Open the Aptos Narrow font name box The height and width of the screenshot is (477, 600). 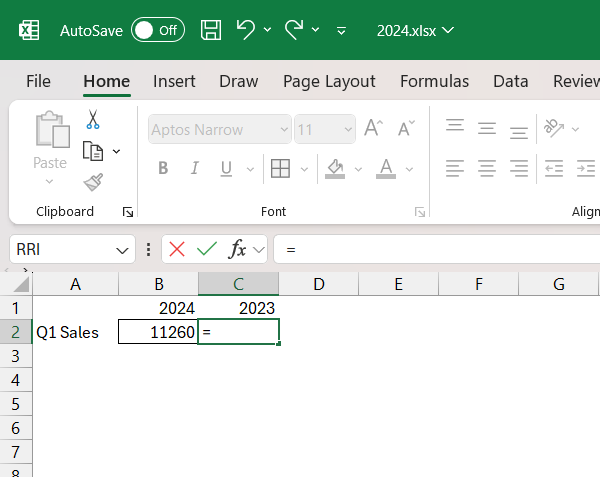pos(220,129)
